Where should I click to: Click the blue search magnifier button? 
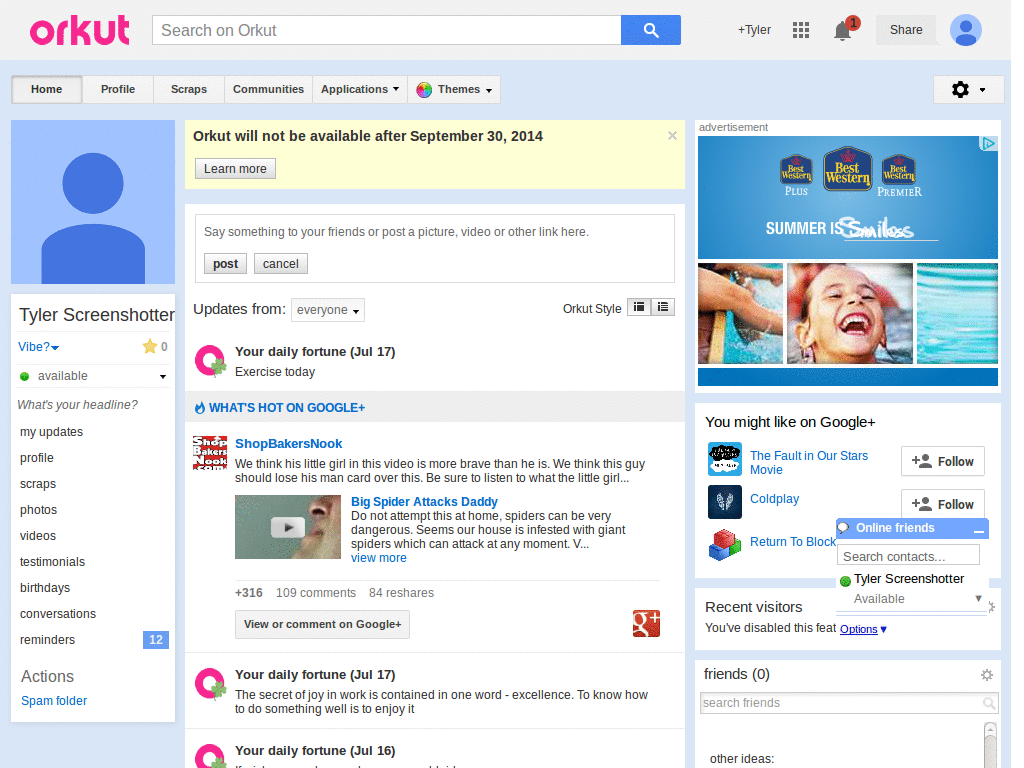651,30
